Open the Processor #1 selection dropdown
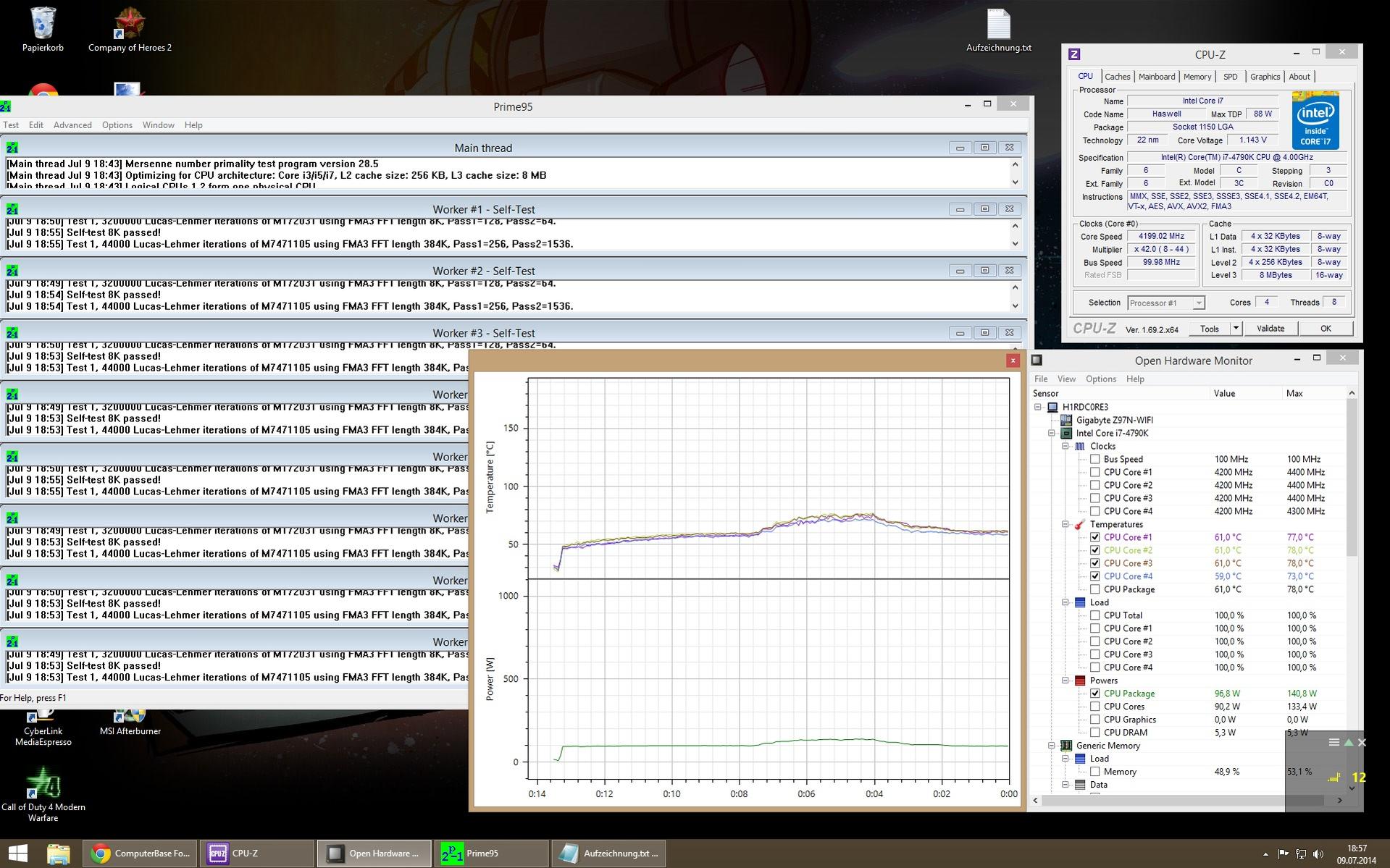Screen dimensions: 1390x868 coord(1165,303)
